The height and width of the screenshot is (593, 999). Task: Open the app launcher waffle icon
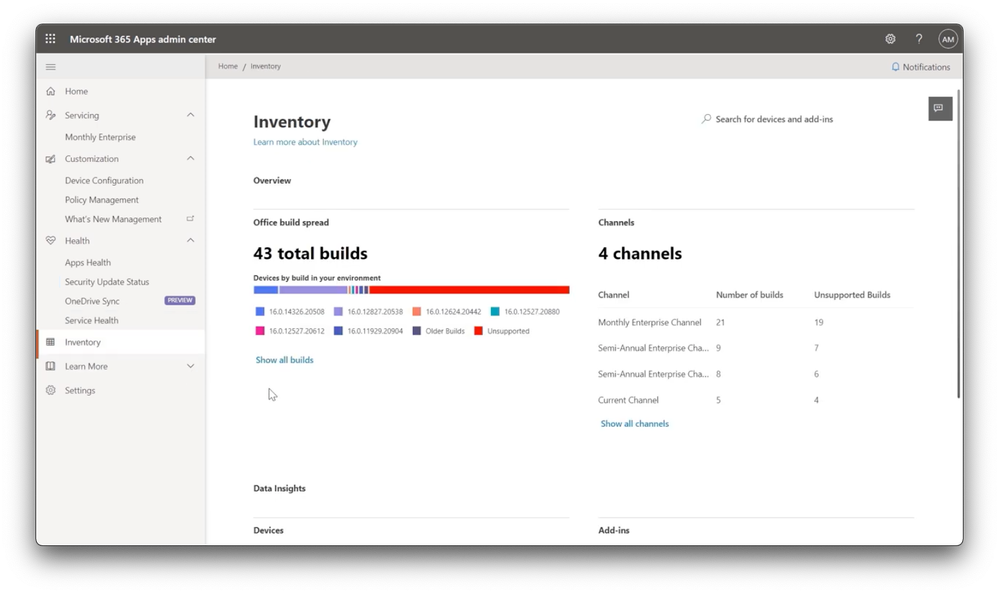pyautogui.click(x=50, y=39)
